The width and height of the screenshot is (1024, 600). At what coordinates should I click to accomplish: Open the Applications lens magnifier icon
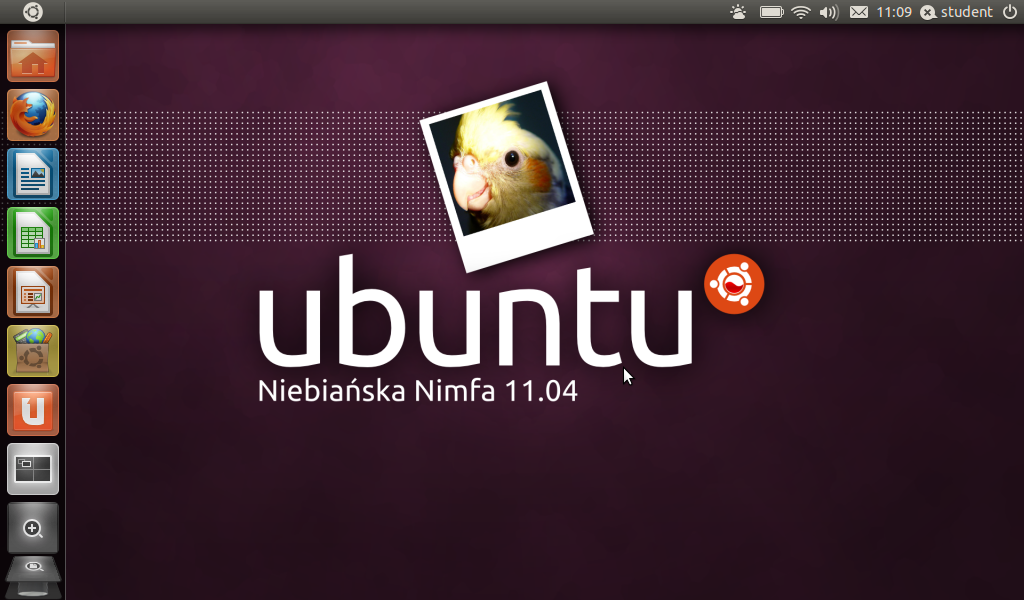(33, 527)
